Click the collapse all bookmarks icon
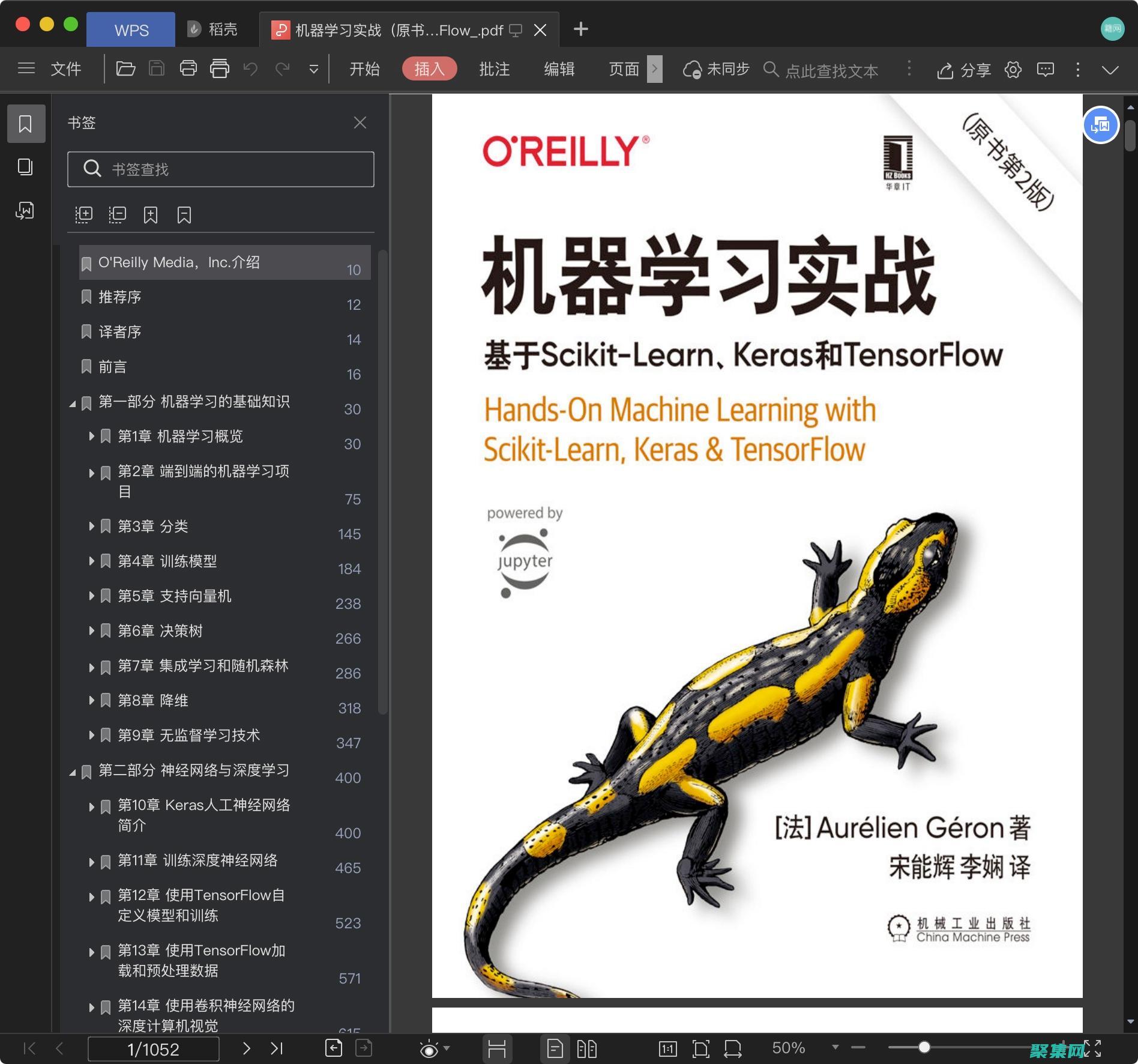The height and width of the screenshot is (1064, 1138). pos(117,214)
